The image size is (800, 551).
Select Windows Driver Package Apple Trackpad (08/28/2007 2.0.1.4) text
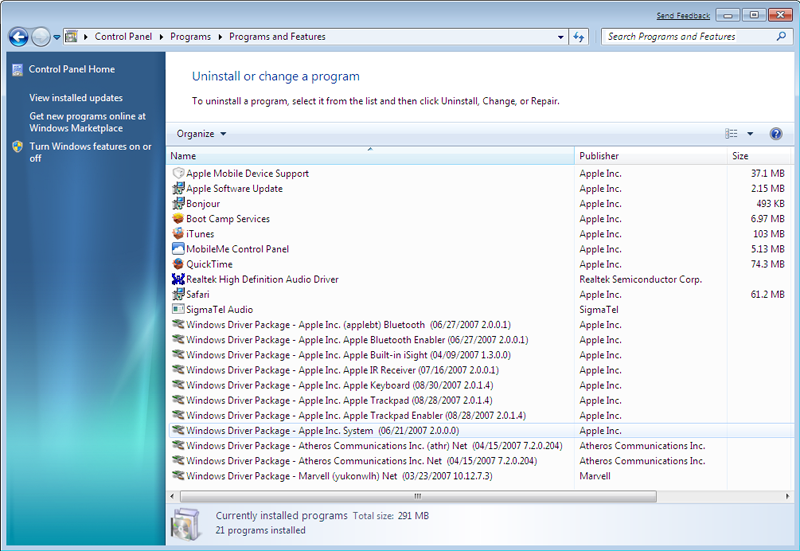click(x=339, y=400)
